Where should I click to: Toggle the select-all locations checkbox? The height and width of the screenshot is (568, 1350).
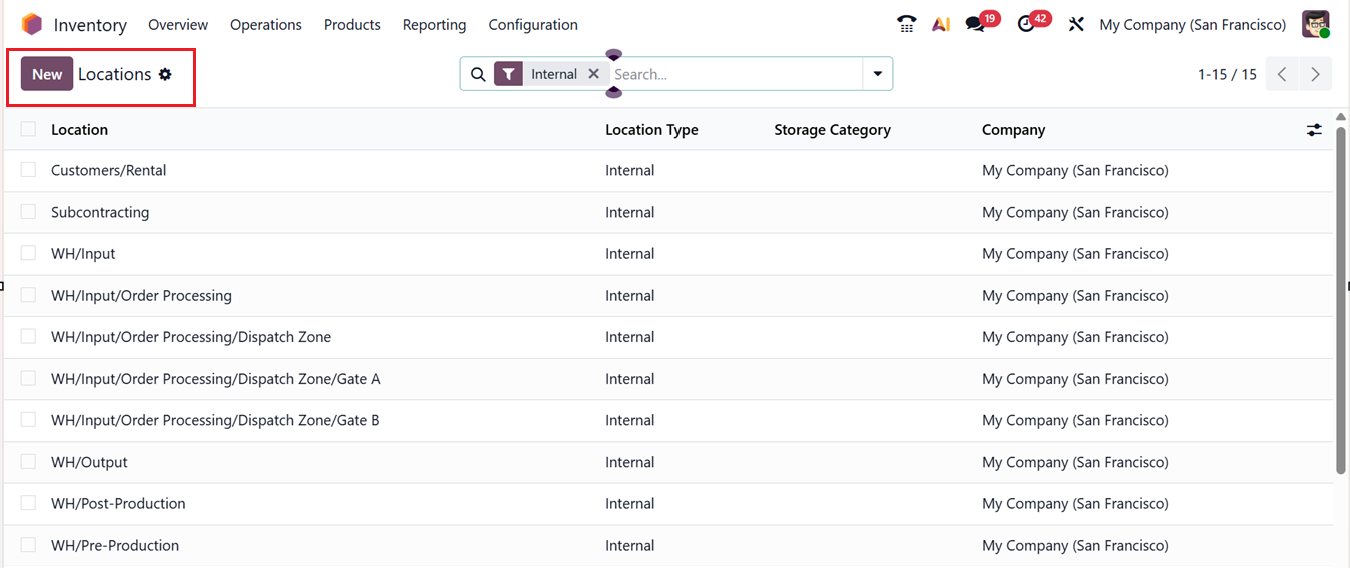28,129
